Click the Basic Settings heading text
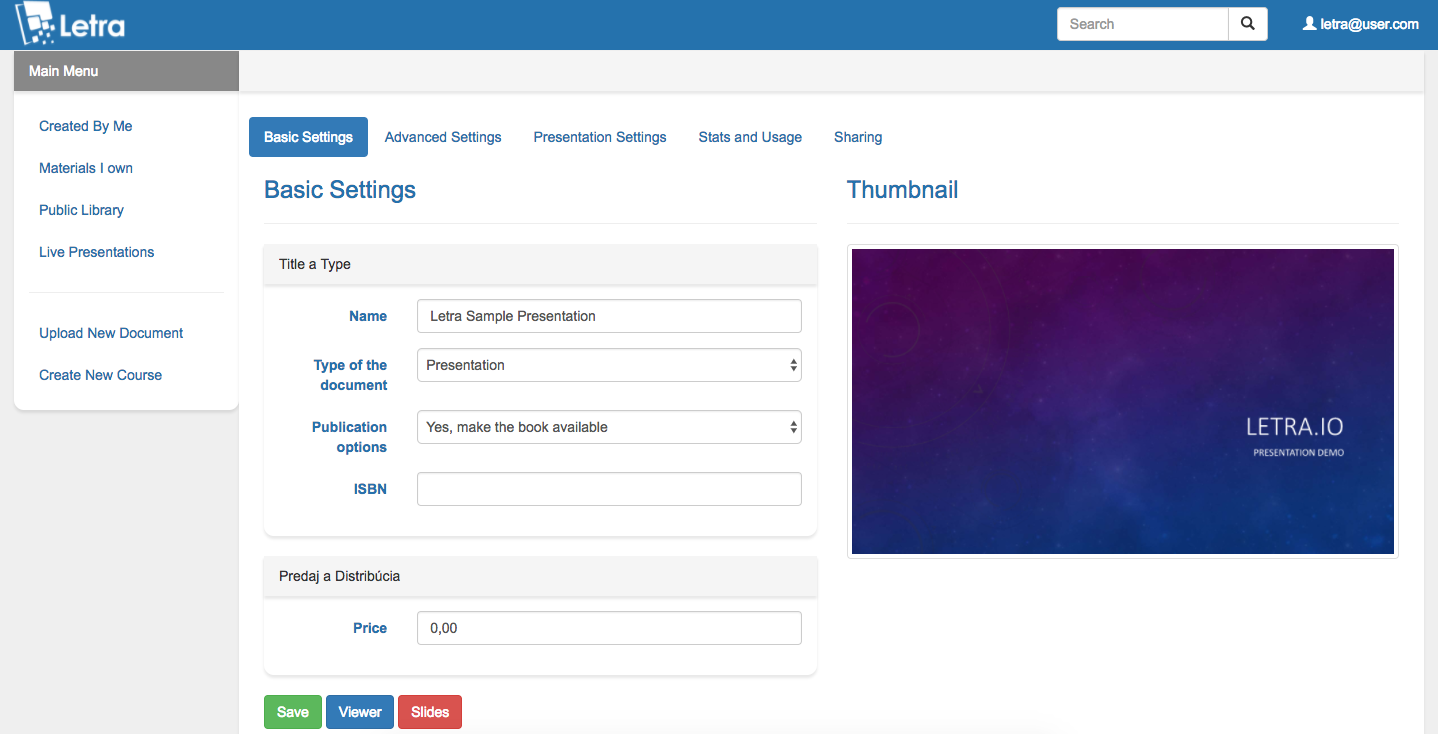 click(x=340, y=190)
